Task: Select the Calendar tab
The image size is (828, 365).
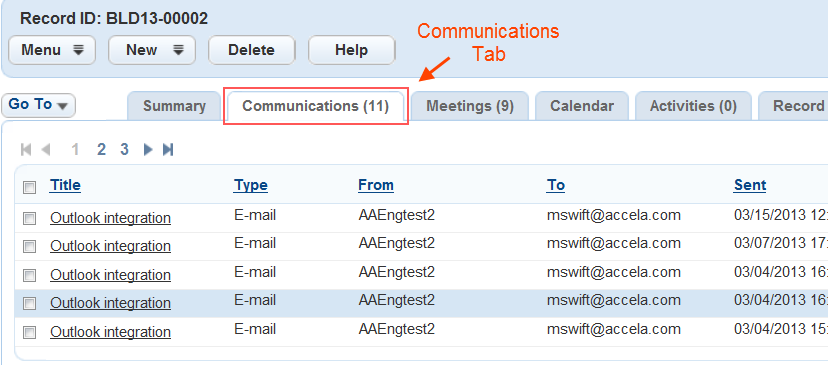Action: [582, 106]
